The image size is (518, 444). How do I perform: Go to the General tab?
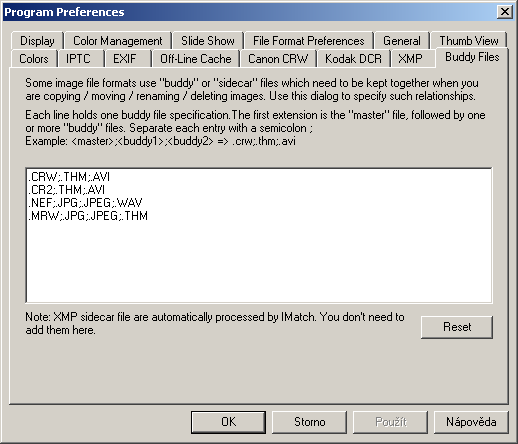coord(402,41)
